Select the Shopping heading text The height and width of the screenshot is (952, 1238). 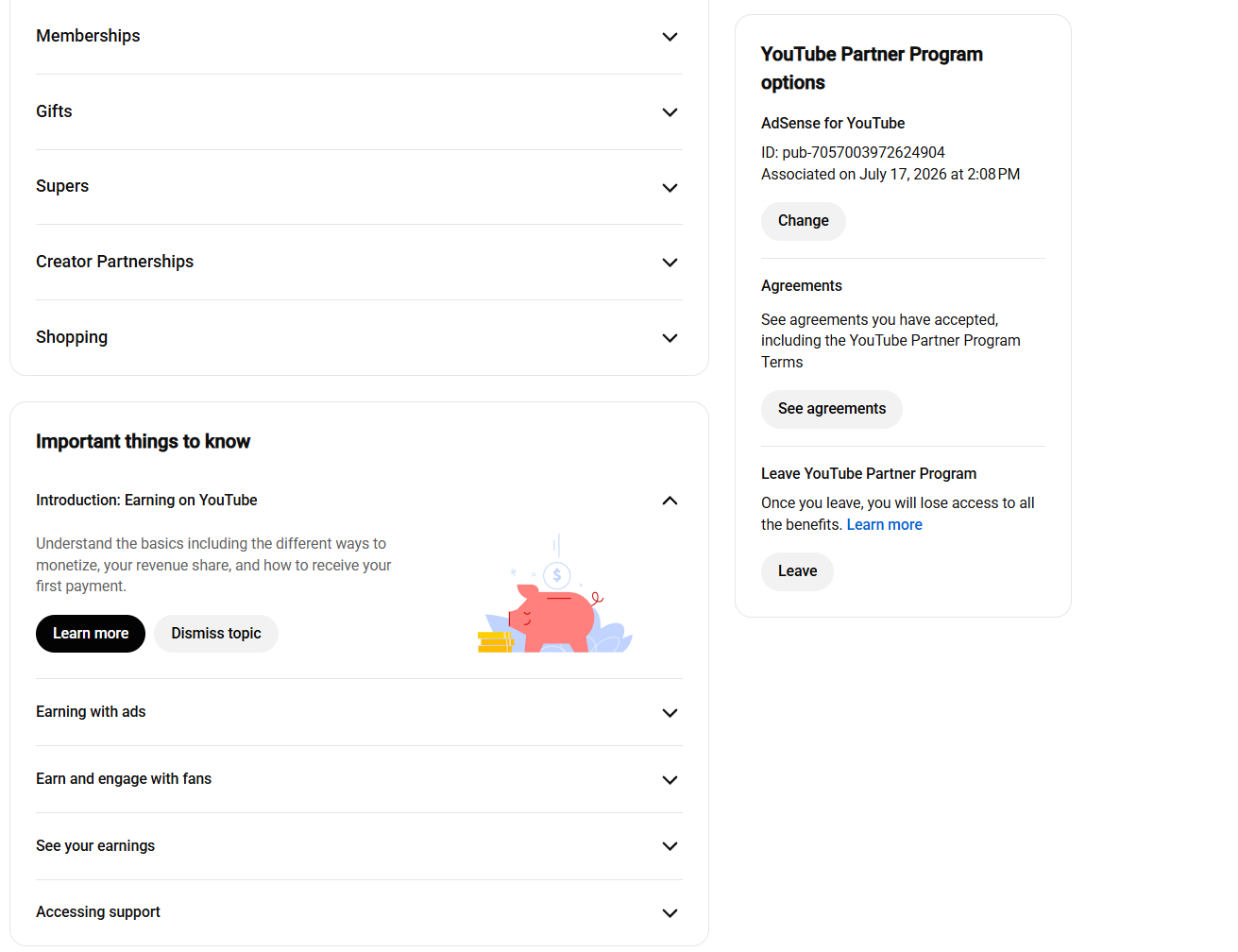(72, 337)
